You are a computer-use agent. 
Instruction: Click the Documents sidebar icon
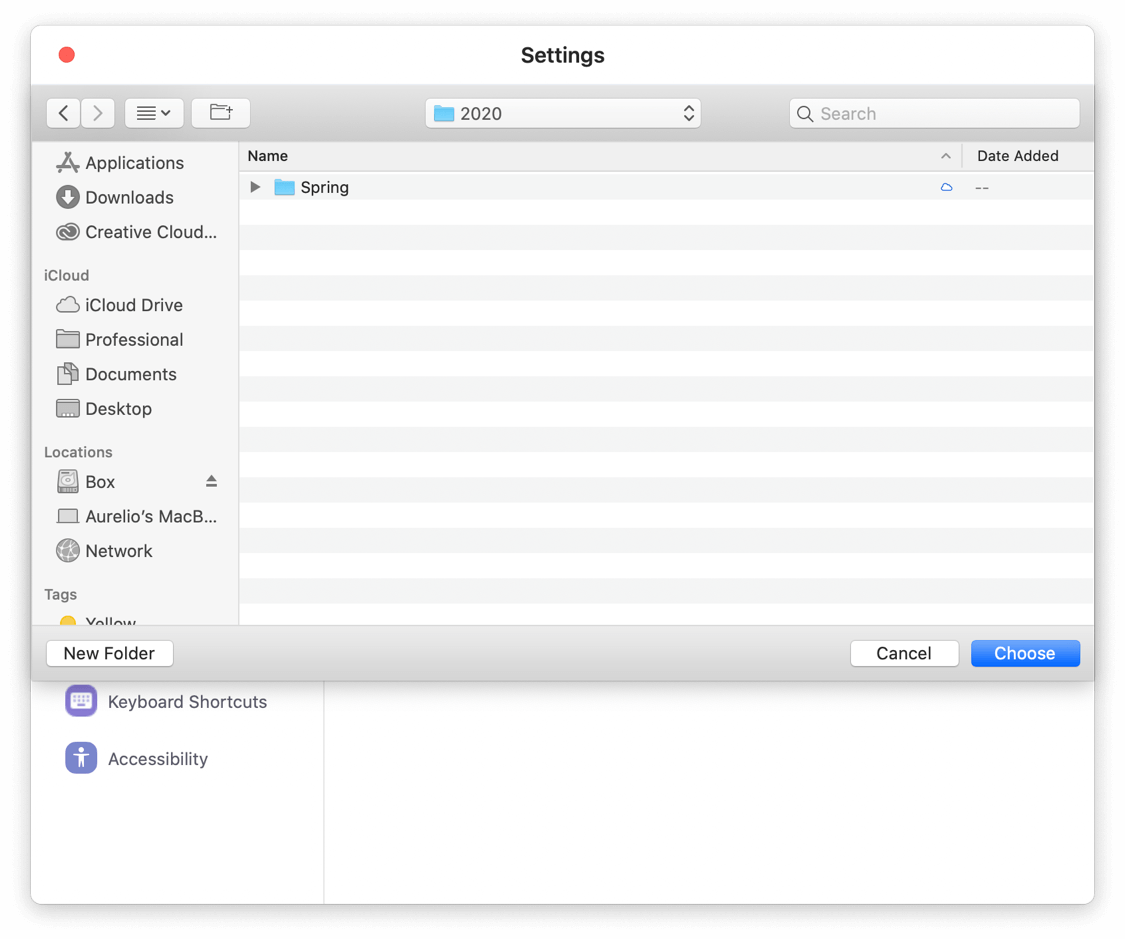coord(67,374)
